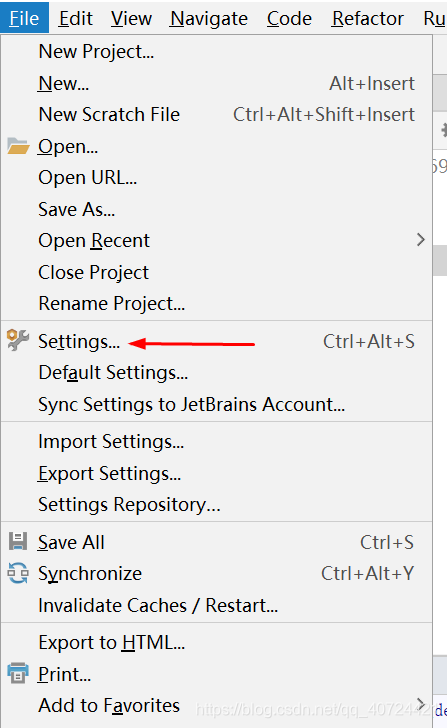Open the Add to Favorites entry
Screen dimensions: 447x728
109,705
